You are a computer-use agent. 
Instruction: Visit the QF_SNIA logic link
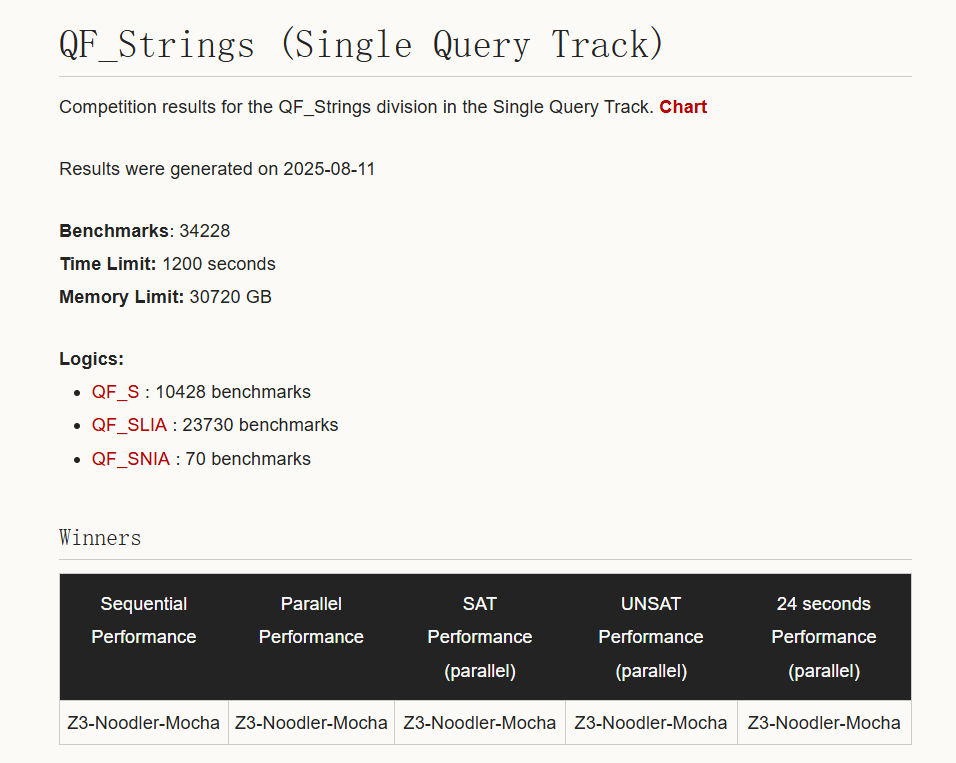(131, 459)
